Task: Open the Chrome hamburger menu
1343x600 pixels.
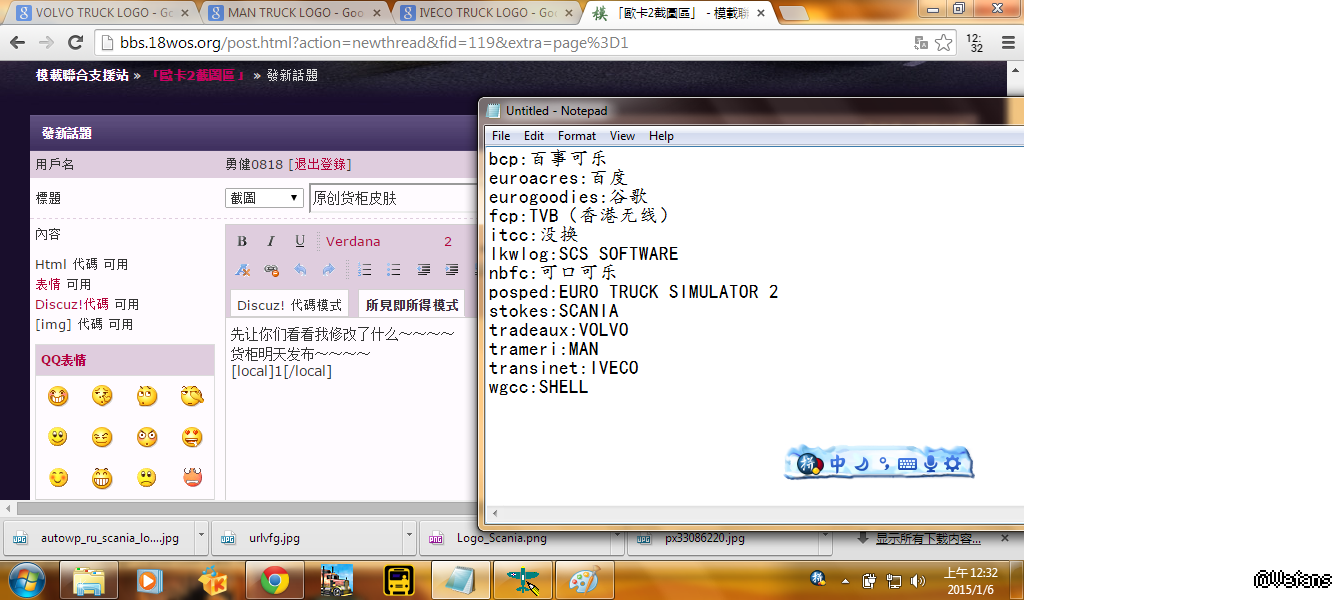Action: 1008,43
